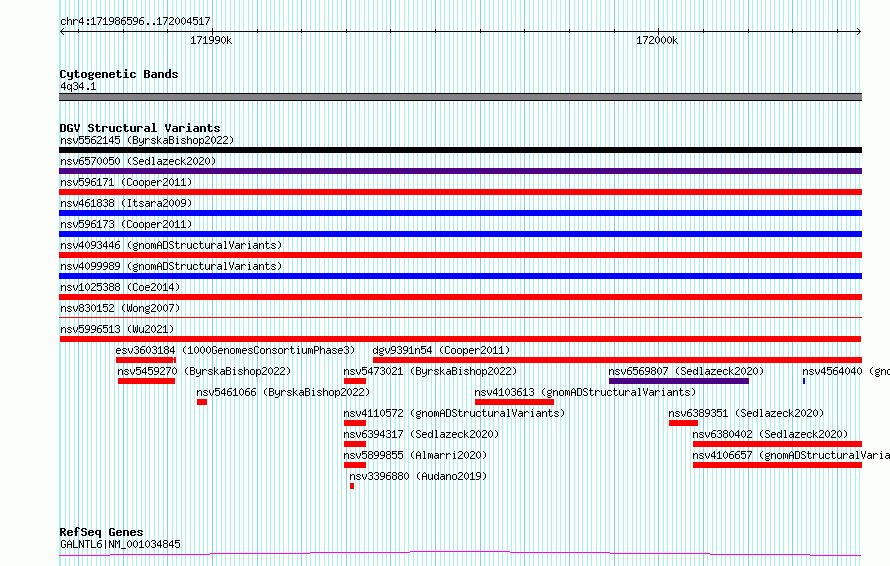
Task: Click nsv4110572 (gnomADStructuralVariants) label
Action: pyautogui.click(x=454, y=413)
